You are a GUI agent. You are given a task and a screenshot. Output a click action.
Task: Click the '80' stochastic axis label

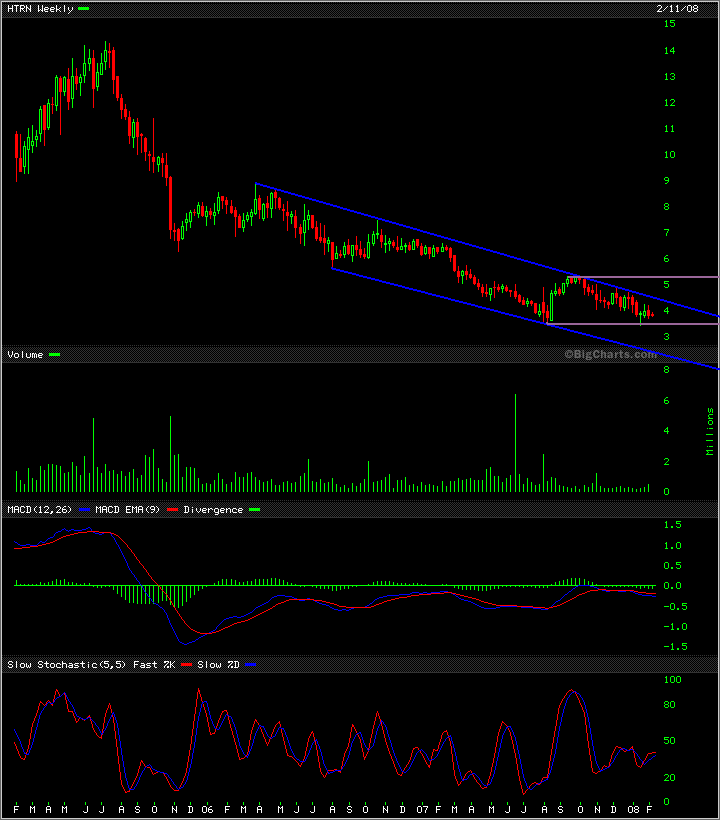[670, 704]
